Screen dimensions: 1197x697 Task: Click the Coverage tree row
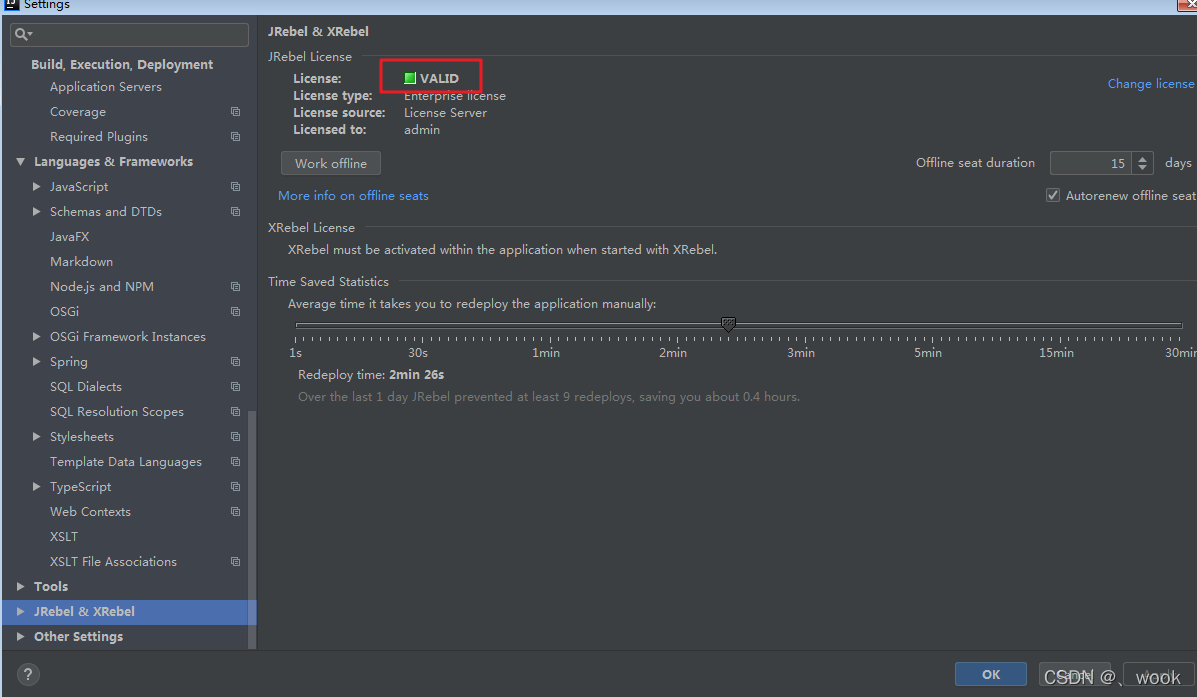(129, 111)
